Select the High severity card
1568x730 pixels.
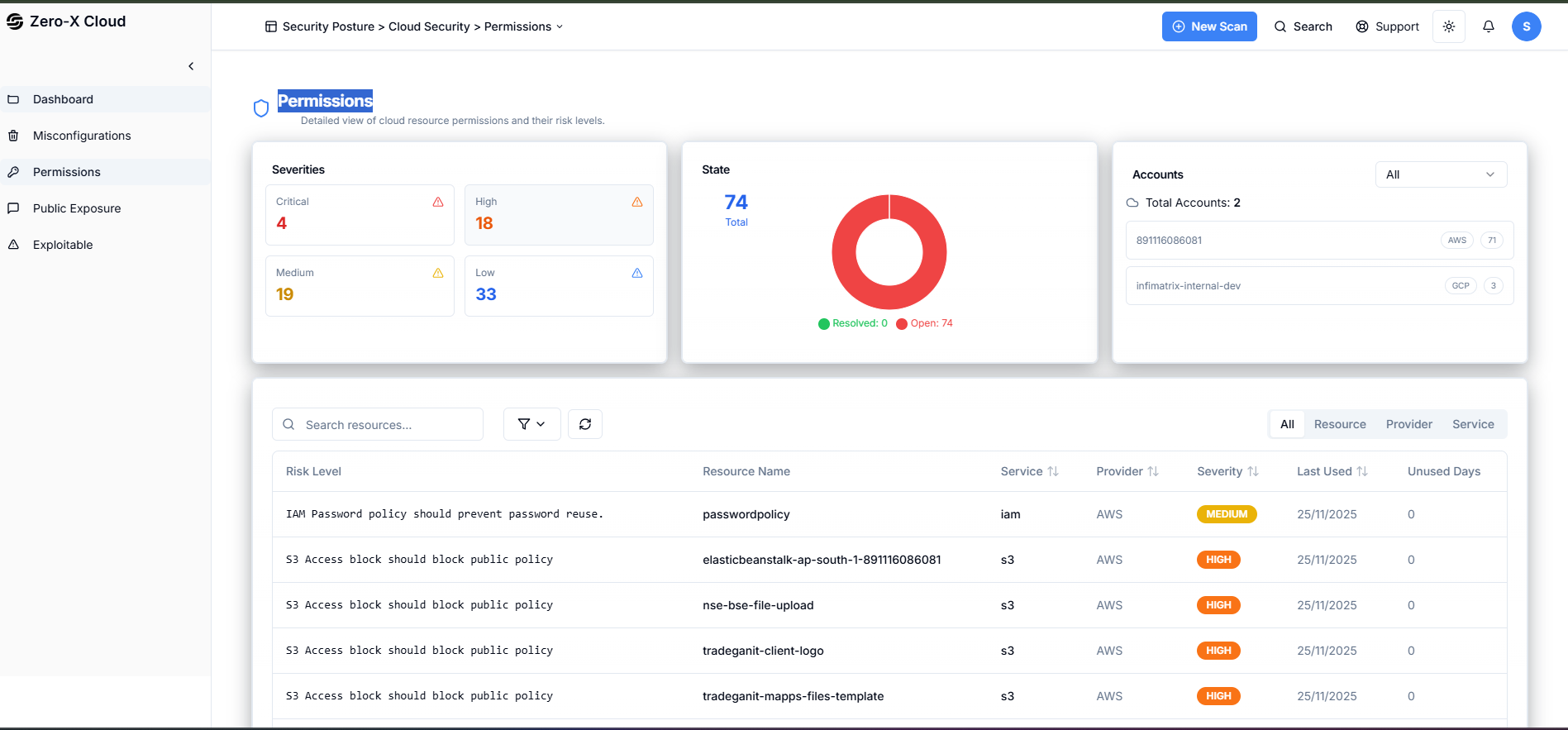point(559,215)
